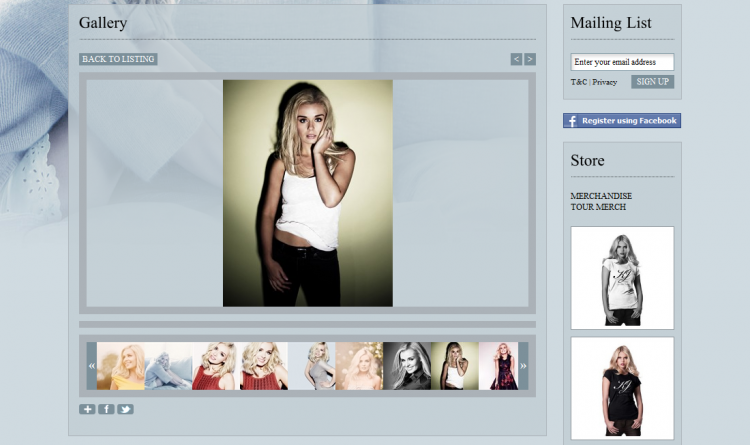Screen dimensions: 750x445
Task: Click the Sign Up button
Action: [x=652, y=82]
